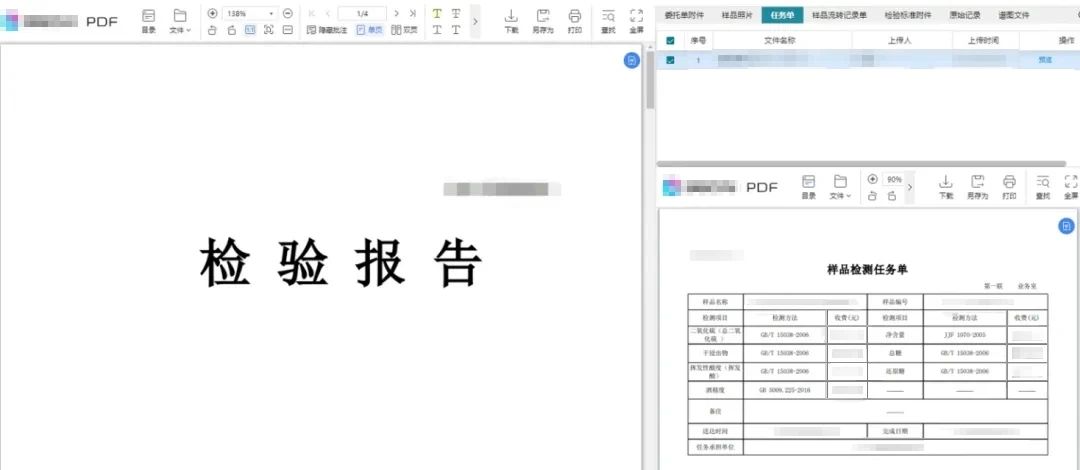Expand 文件 menu in right PDF toolbar
The width and height of the screenshot is (1080, 470).
click(x=841, y=186)
